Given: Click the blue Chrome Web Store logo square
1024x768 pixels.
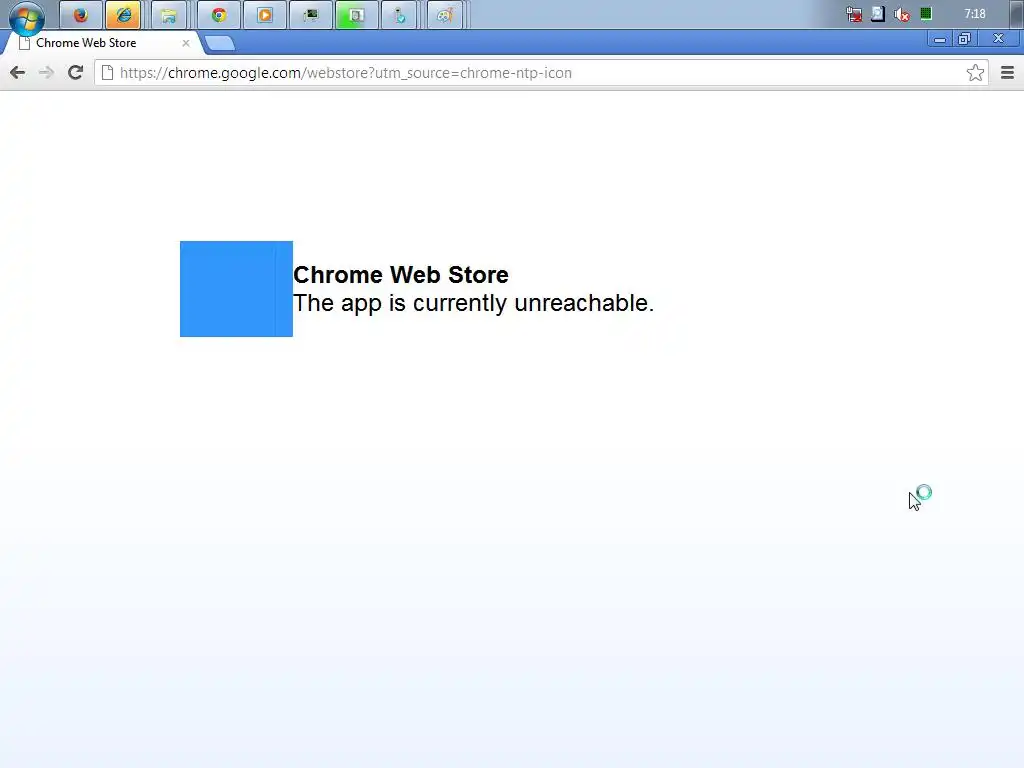Looking at the screenshot, I should point(236,289).
